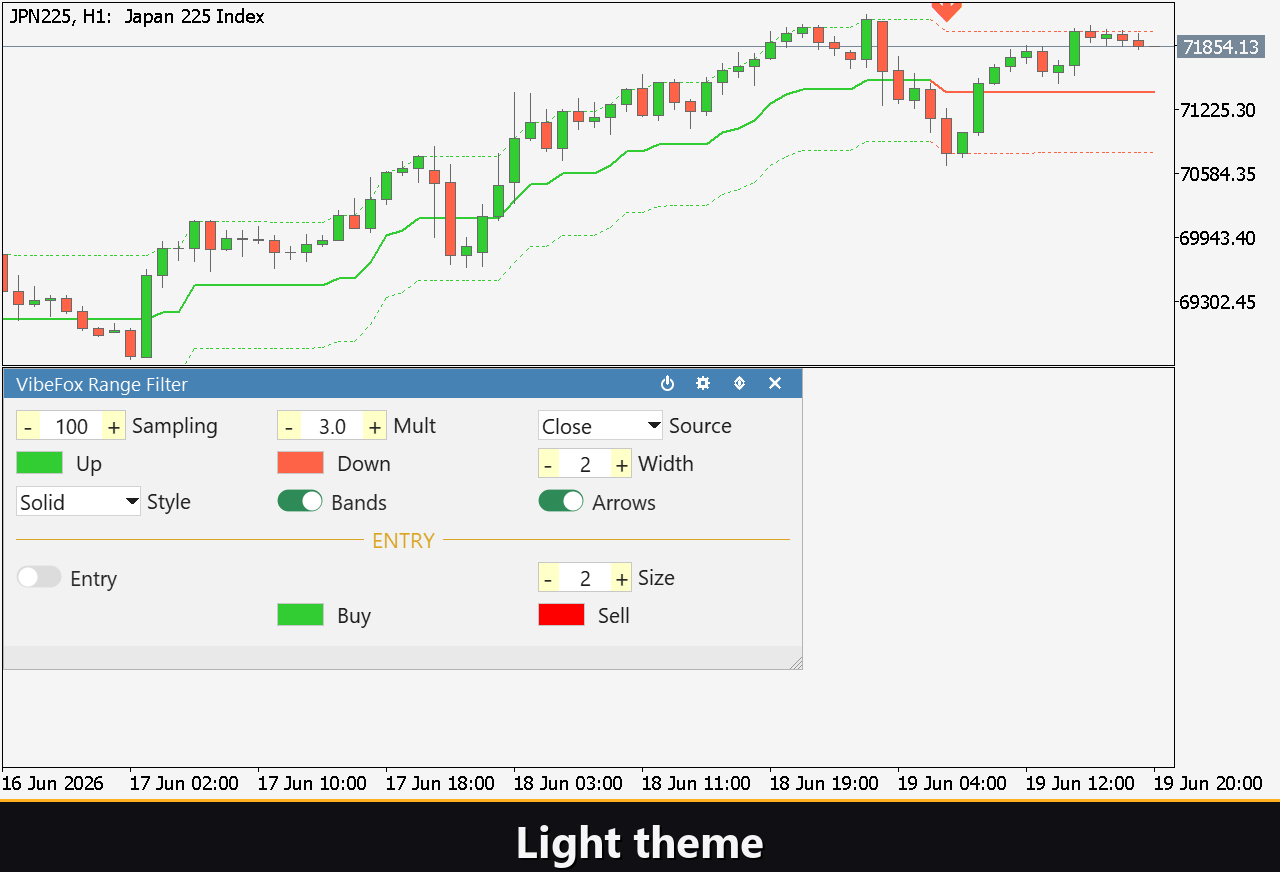Decrease Size value with minus button
This screenshot has height=872, width=1280.
point(549,578)
